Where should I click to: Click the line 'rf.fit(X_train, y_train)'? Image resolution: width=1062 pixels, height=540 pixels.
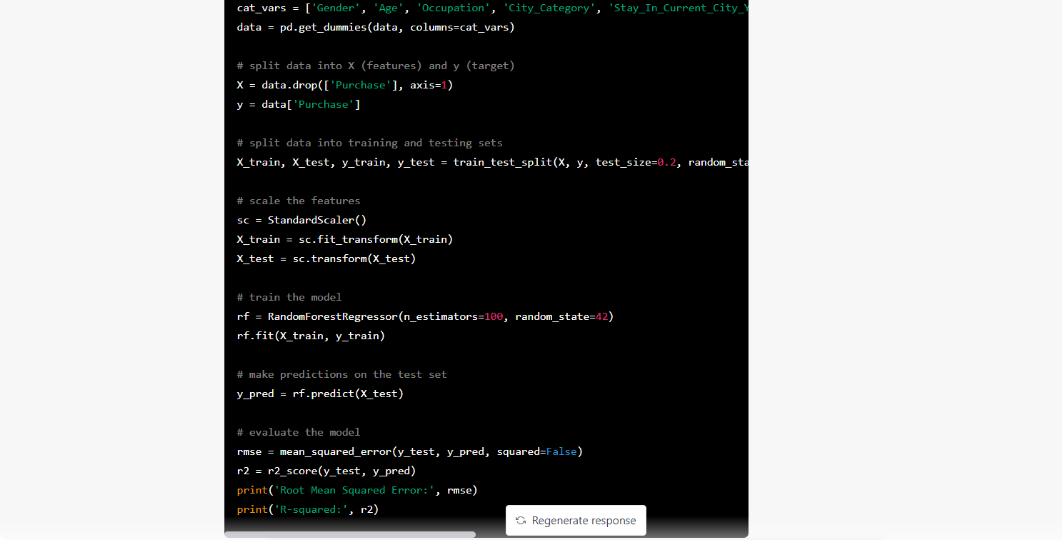pos(311,336)
